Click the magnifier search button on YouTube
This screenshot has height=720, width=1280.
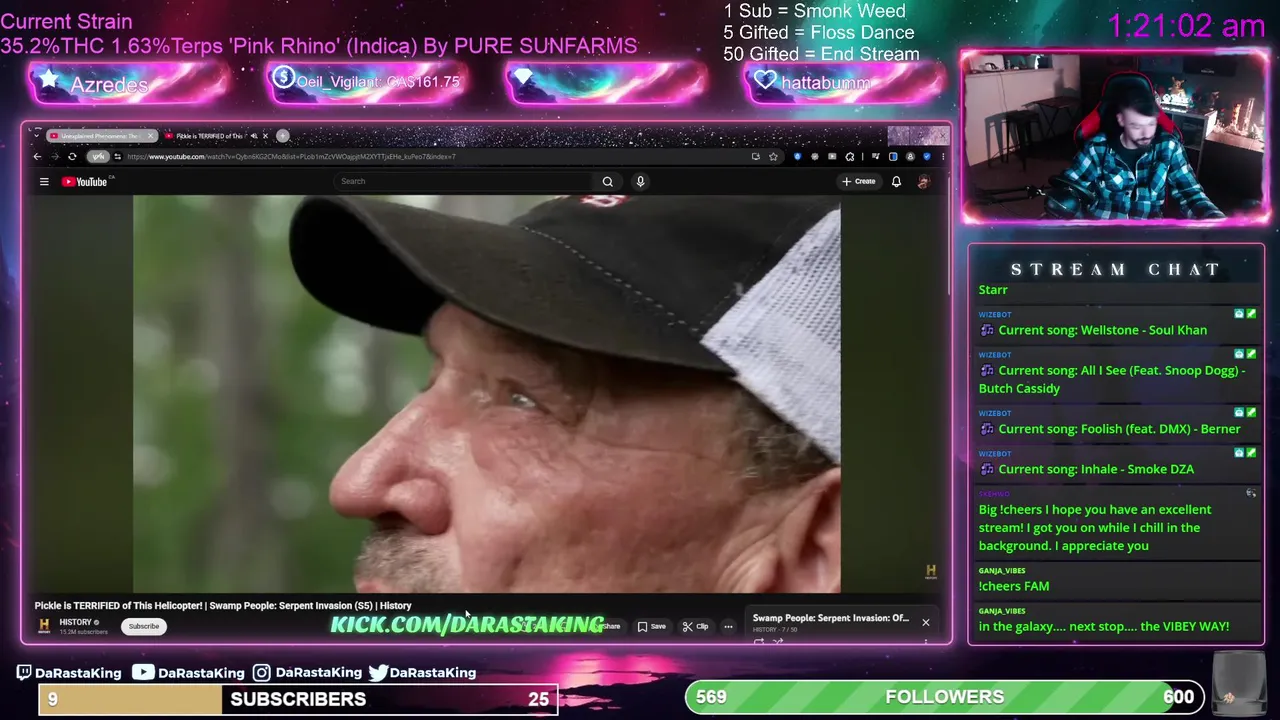tap(607, 181)
